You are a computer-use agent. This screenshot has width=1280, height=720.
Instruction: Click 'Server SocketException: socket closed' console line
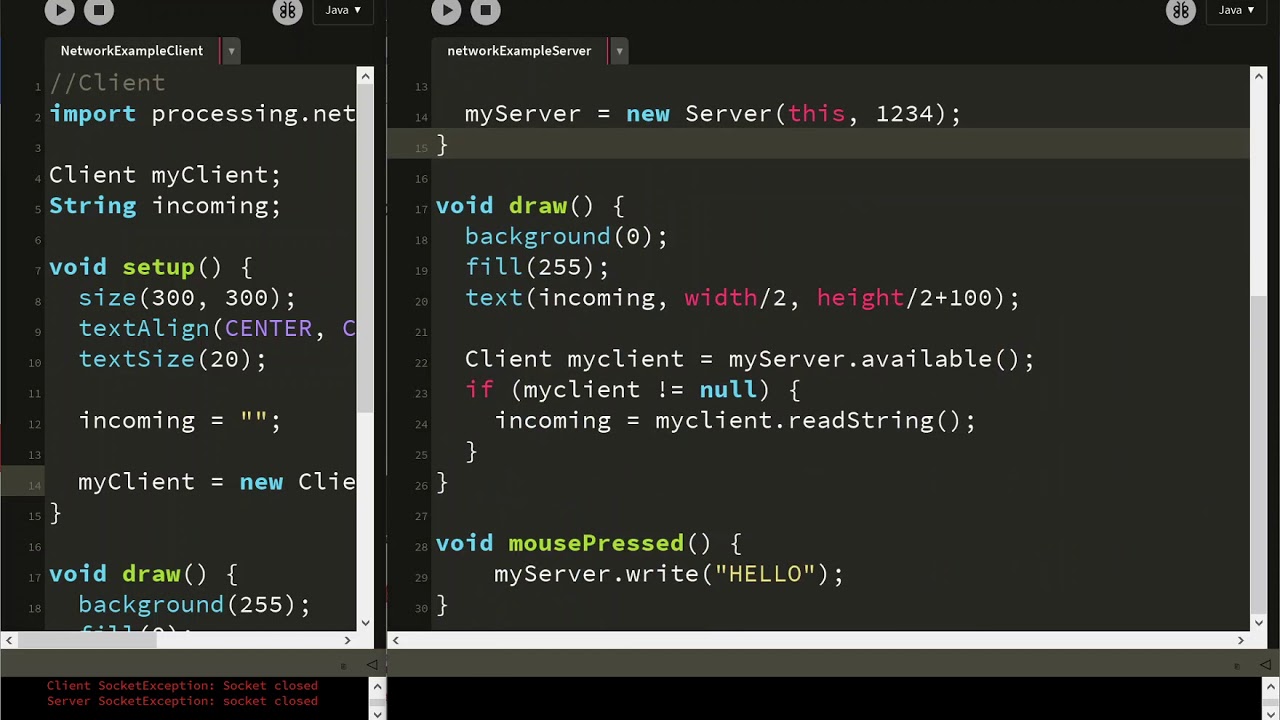click(x=182, y=701)
